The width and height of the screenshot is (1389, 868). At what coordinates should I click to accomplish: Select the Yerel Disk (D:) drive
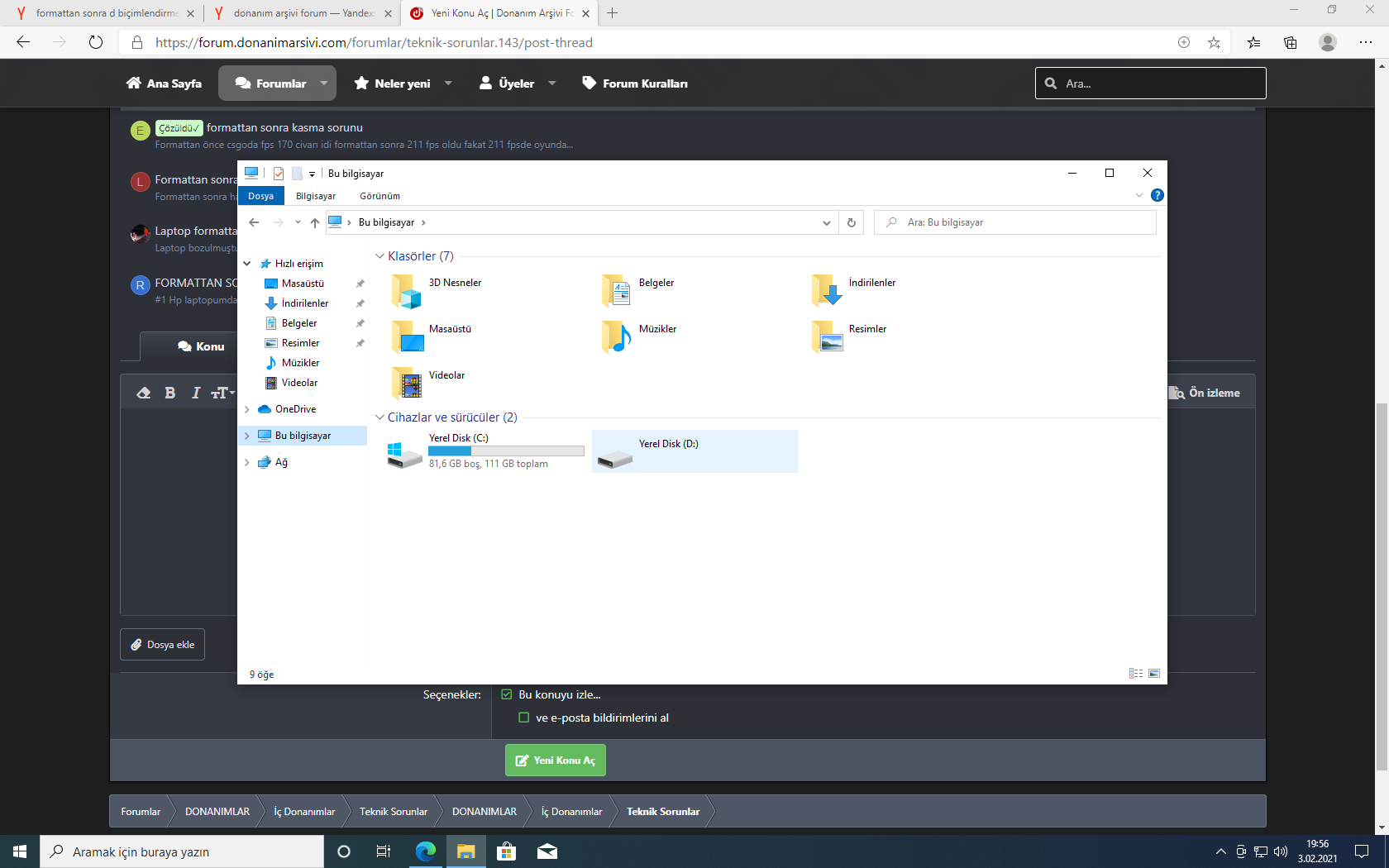[695, 451]
